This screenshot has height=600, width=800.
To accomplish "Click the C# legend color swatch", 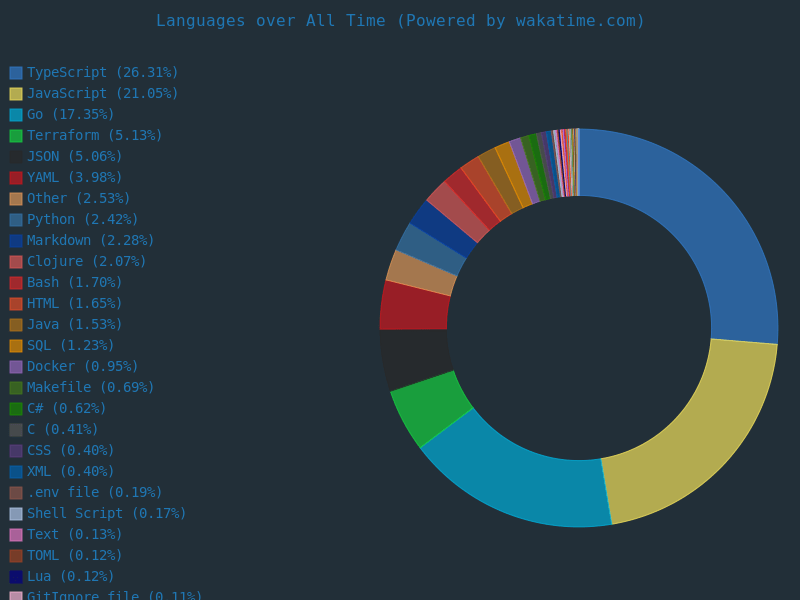I will tap(16, 409).
